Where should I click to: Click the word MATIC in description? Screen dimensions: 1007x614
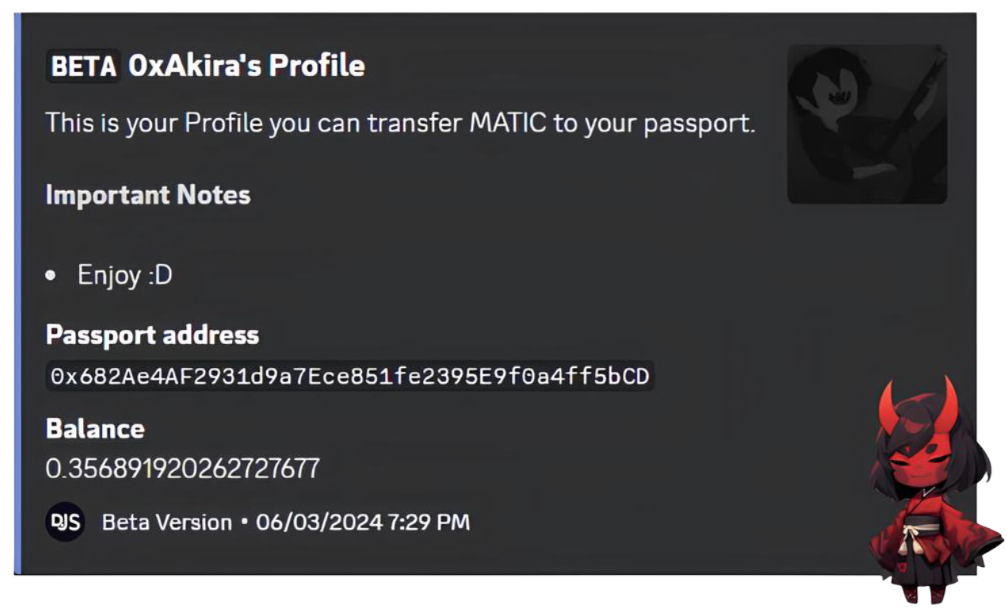pos(507,122)
